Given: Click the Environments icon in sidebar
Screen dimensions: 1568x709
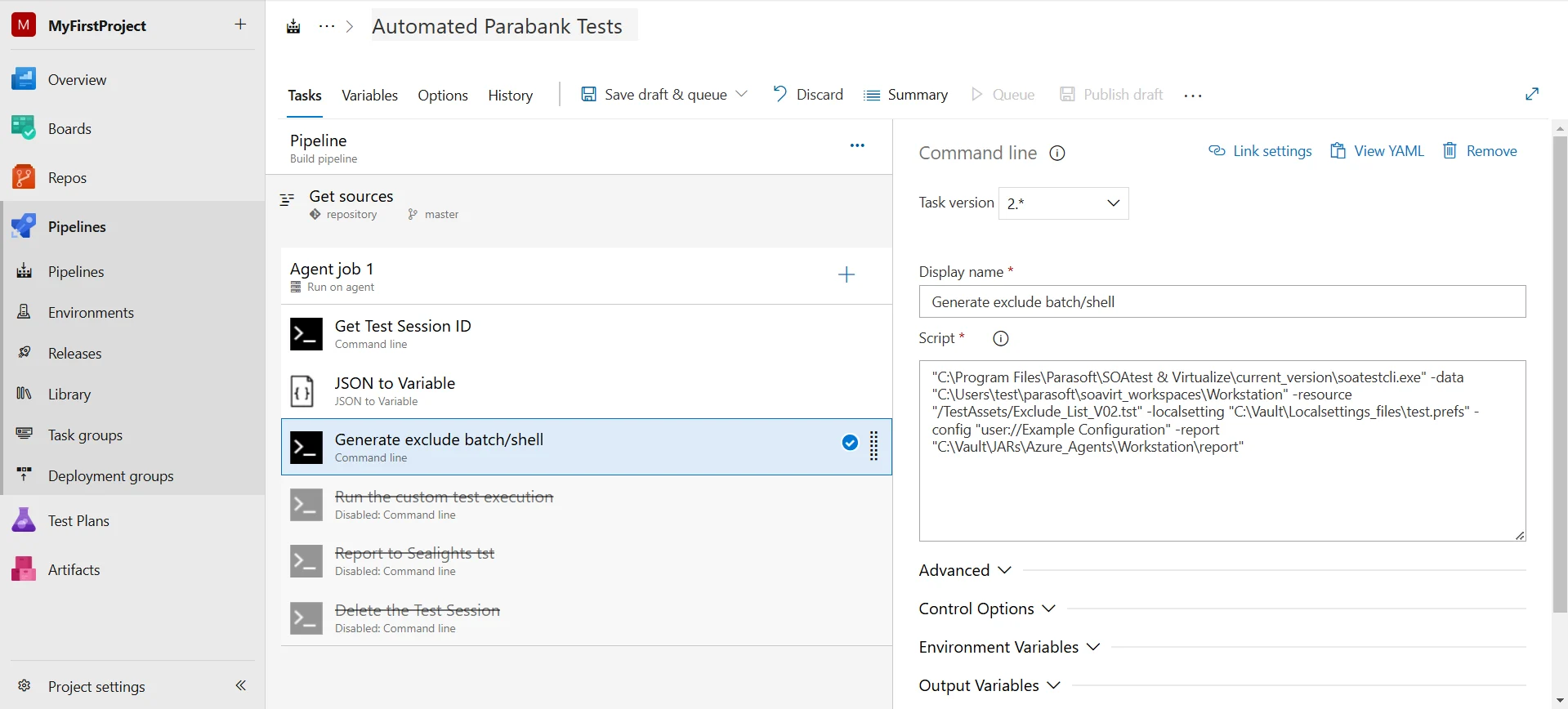Looking at the screenshot, I should [x=25, y=312].
